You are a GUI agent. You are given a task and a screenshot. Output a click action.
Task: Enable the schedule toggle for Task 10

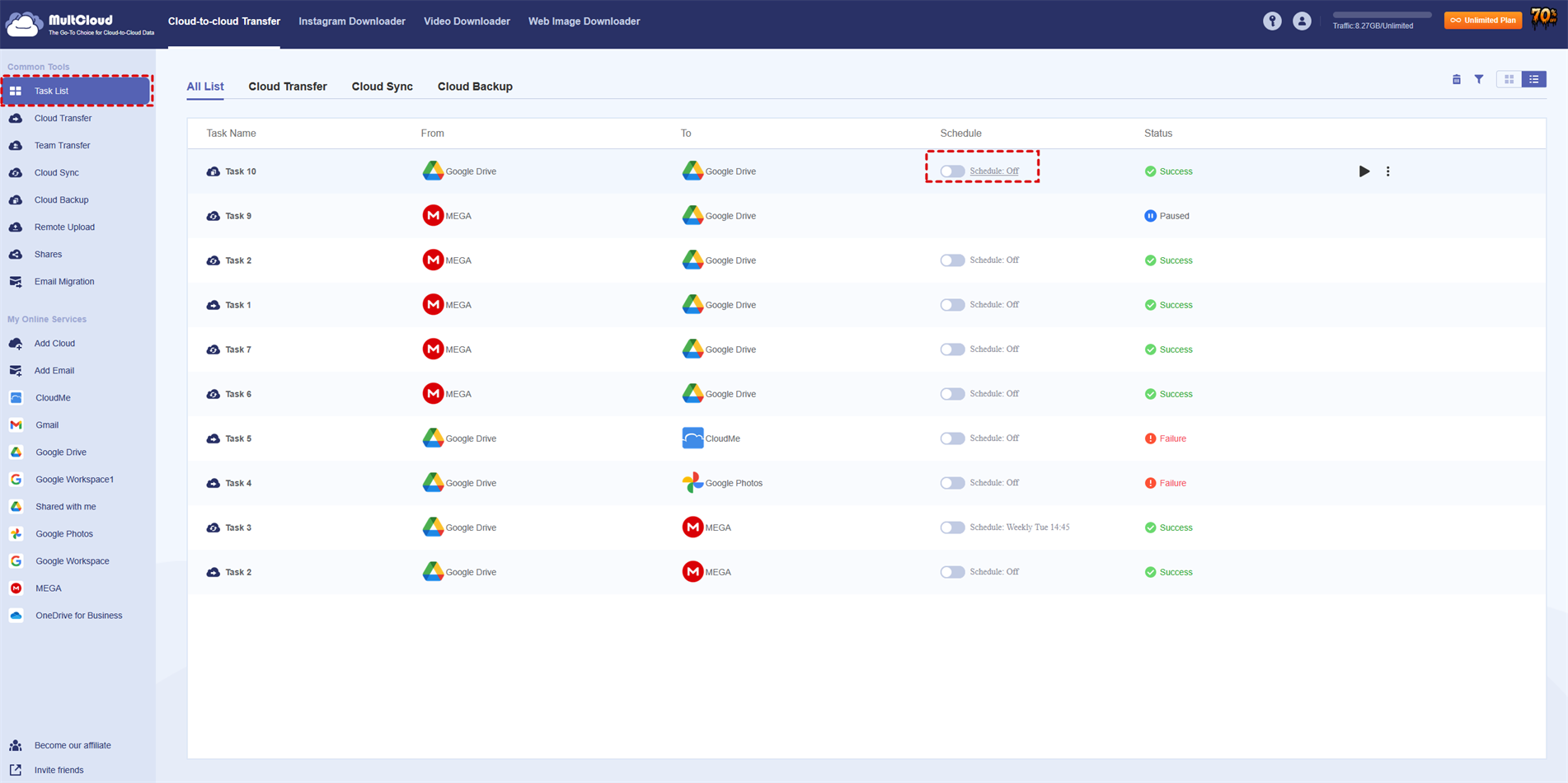coord(952,171)
